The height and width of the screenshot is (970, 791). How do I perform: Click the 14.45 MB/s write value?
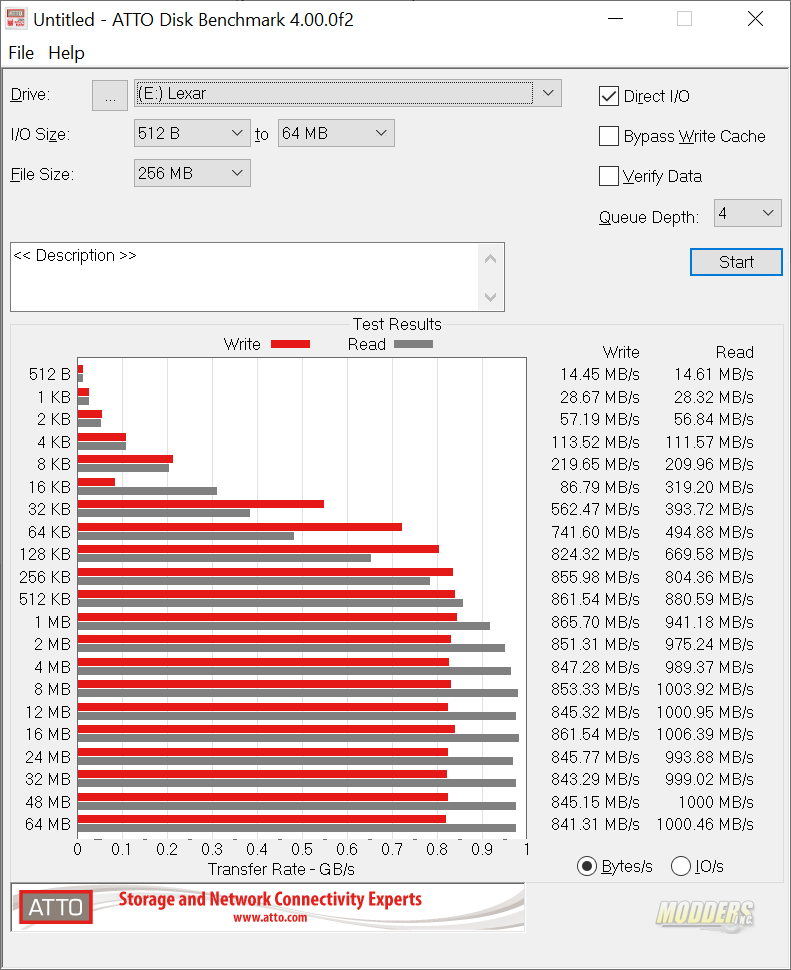[599, 375]
